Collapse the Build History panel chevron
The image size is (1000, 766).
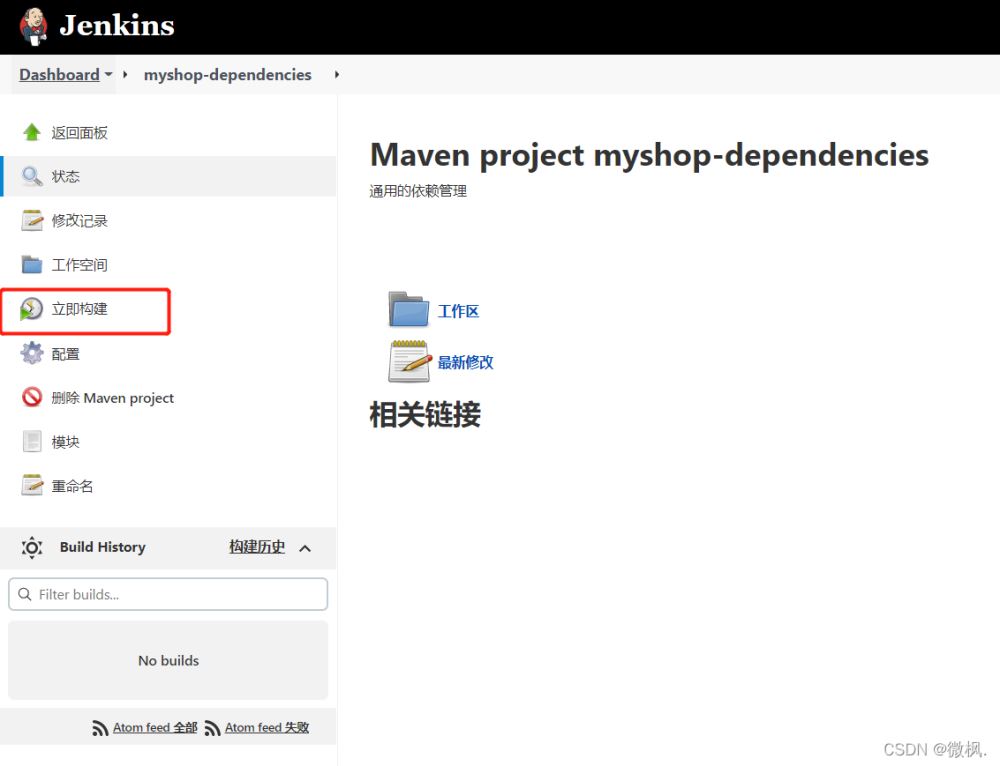tap(305, 548)
